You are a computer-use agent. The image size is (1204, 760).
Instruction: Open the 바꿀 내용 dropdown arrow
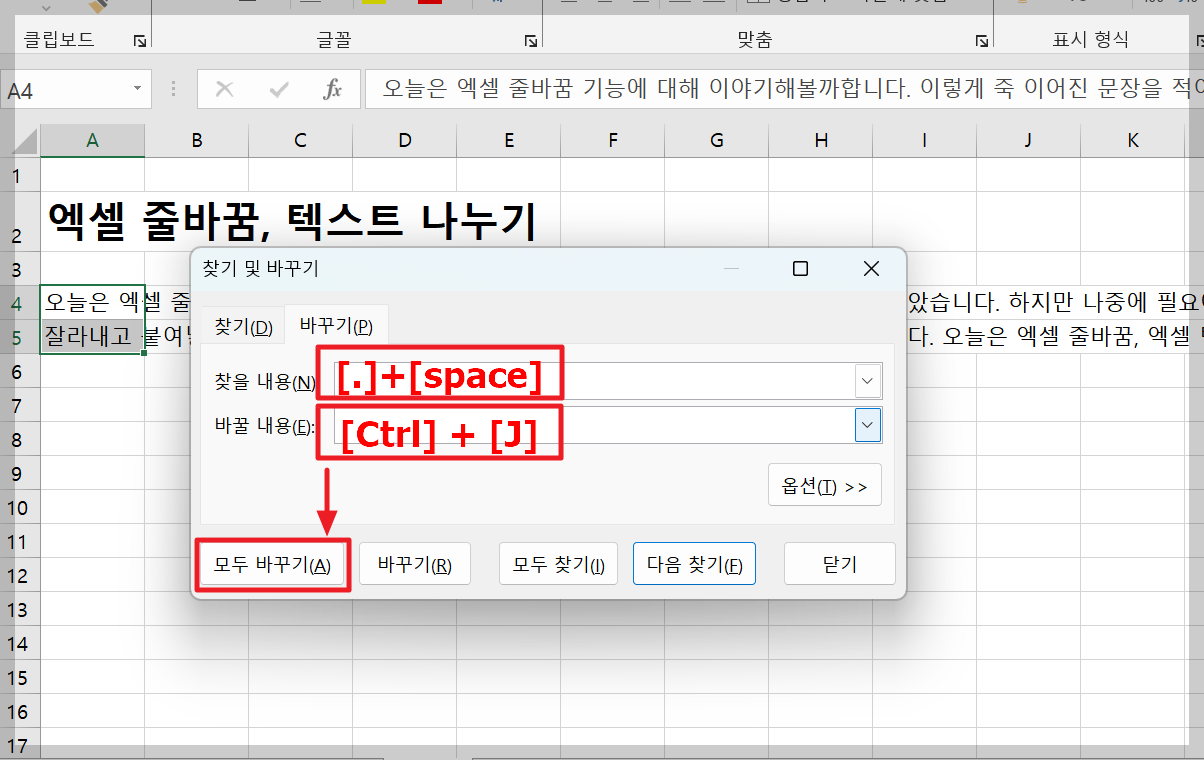tap(867, 425)
